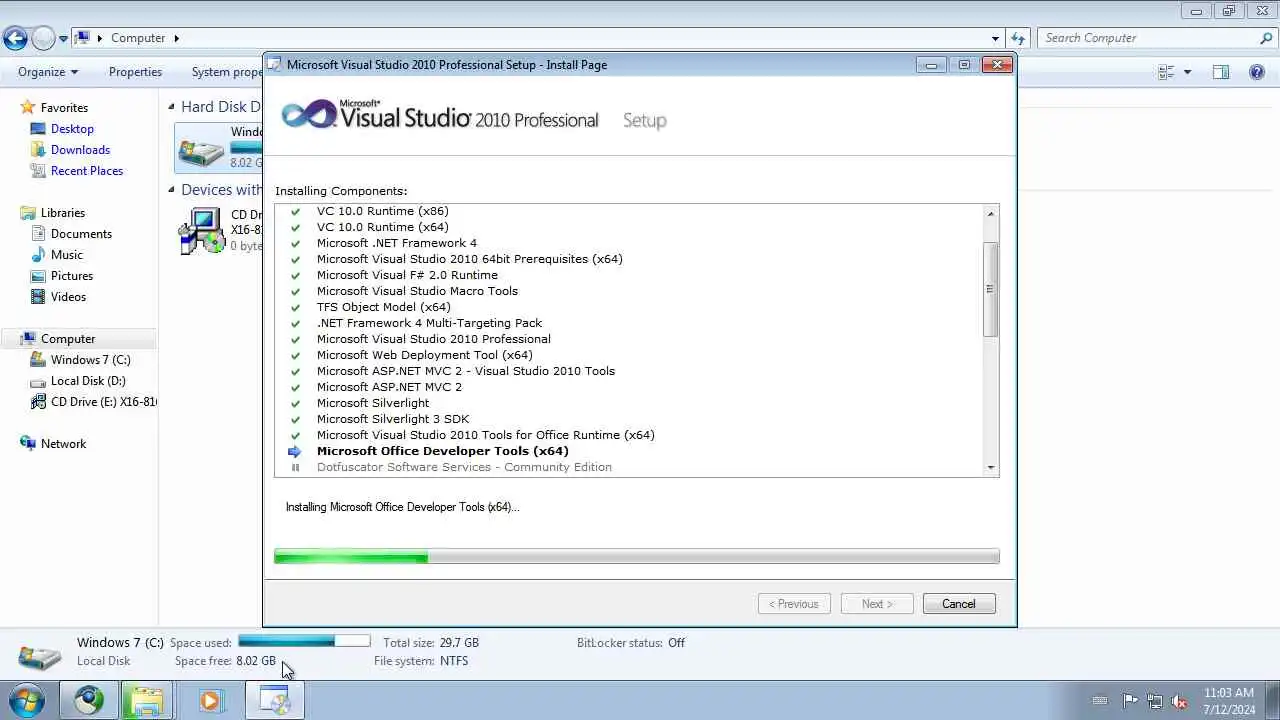Open Action Center flag in tray
The height and width of the screenshot is (720, 1280).
pos(1130,701)
